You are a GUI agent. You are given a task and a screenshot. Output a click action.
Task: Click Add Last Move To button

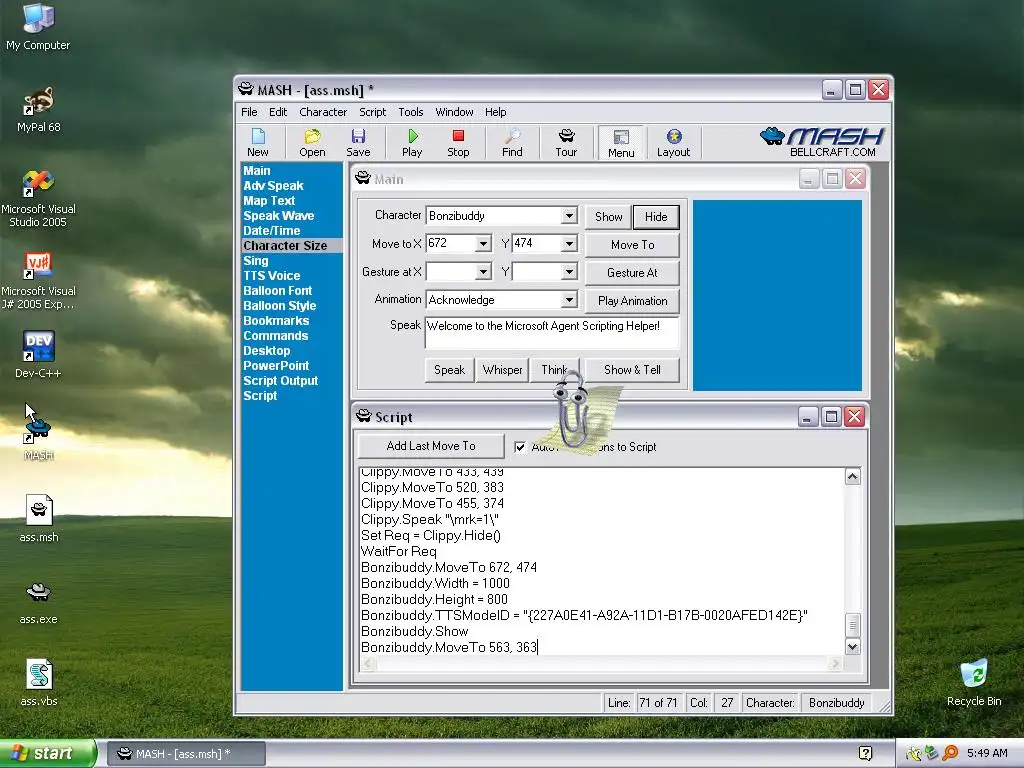pos(431,446)
